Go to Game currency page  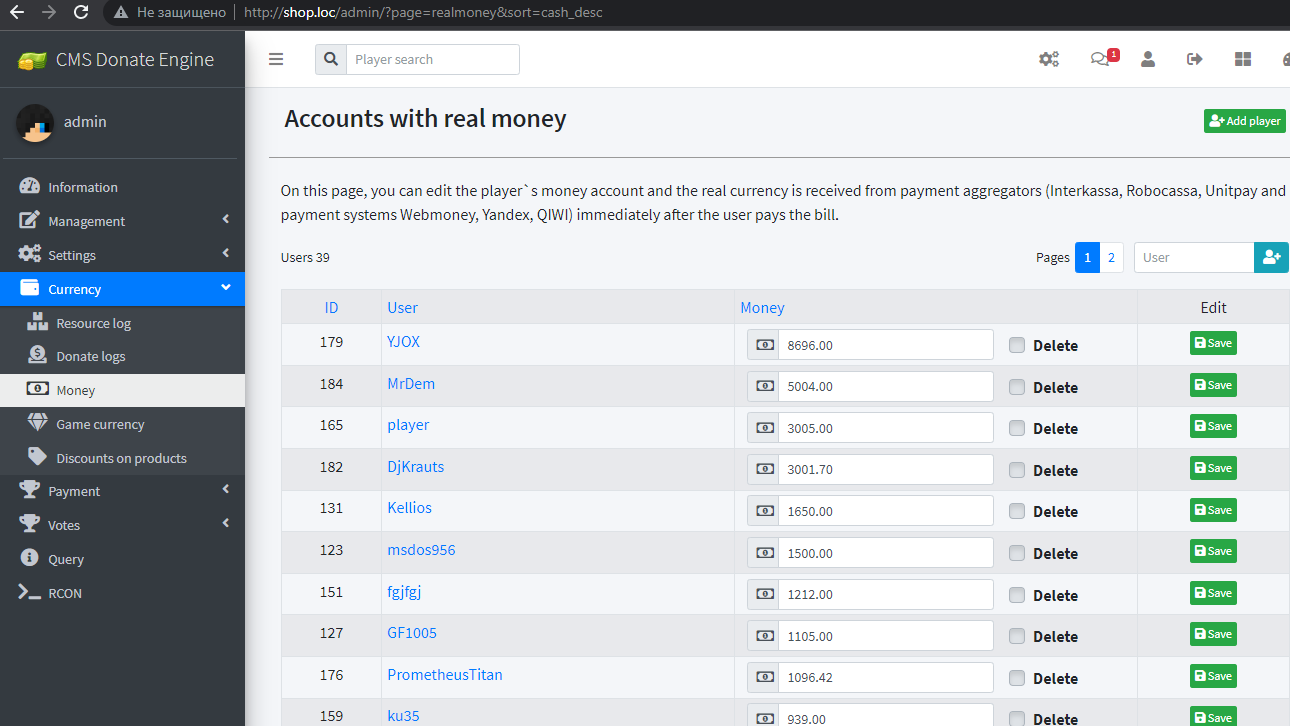tap(100, 424)
